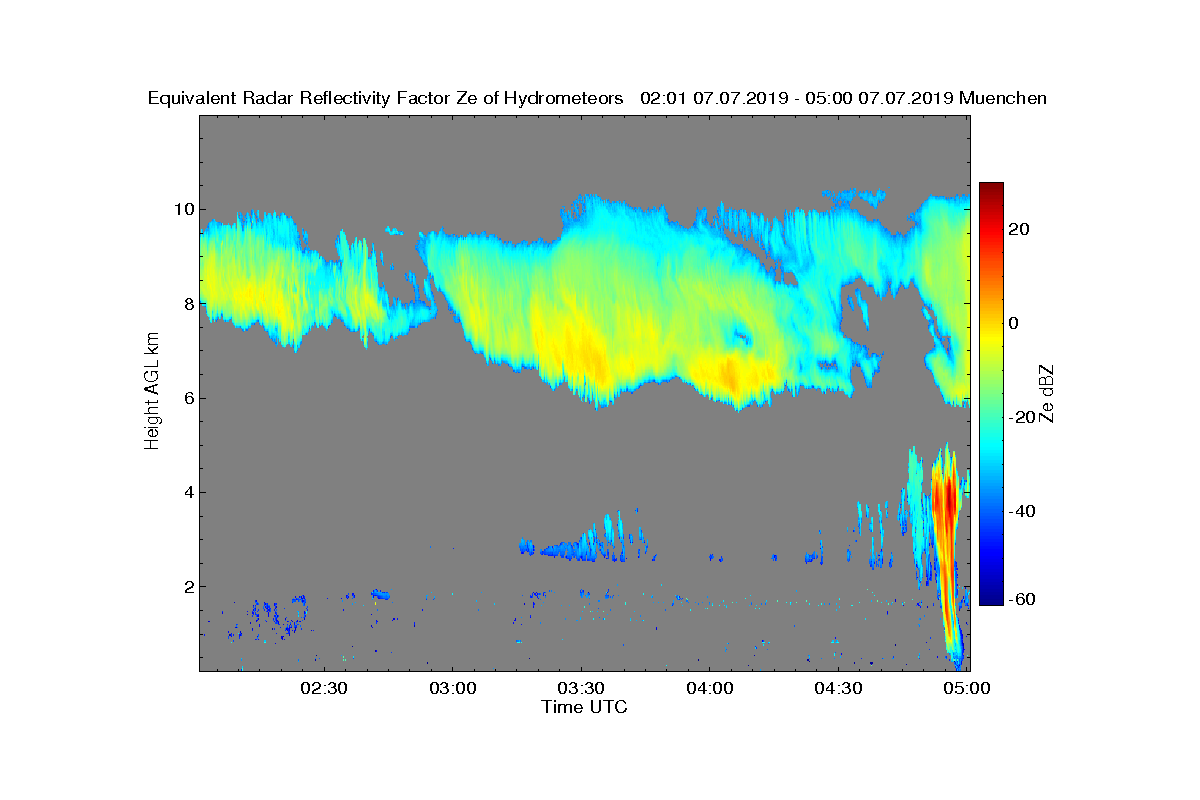Click the colorbar value '-20'
Screen dimensions: 1200x800
click(x=1023, y=417)
